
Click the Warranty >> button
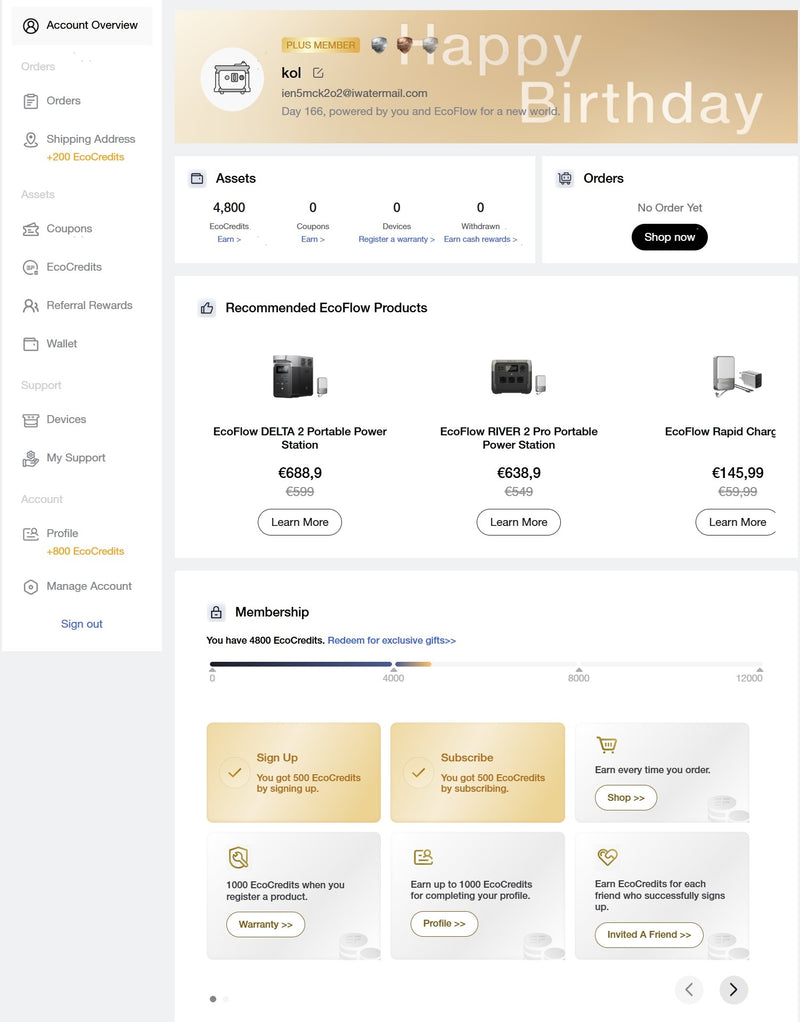click(265, 924)
